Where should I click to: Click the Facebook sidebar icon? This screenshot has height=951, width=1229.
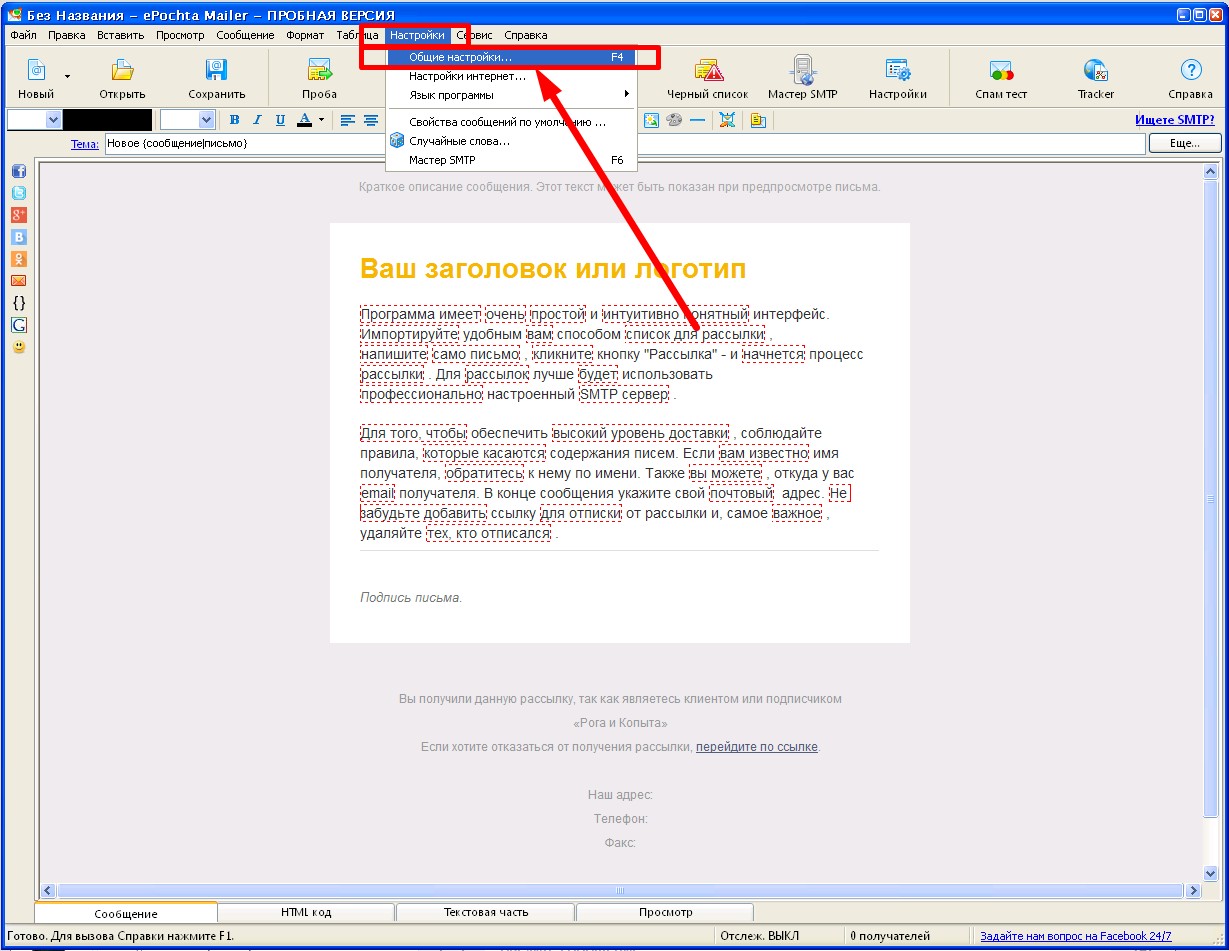click(18, 172)
